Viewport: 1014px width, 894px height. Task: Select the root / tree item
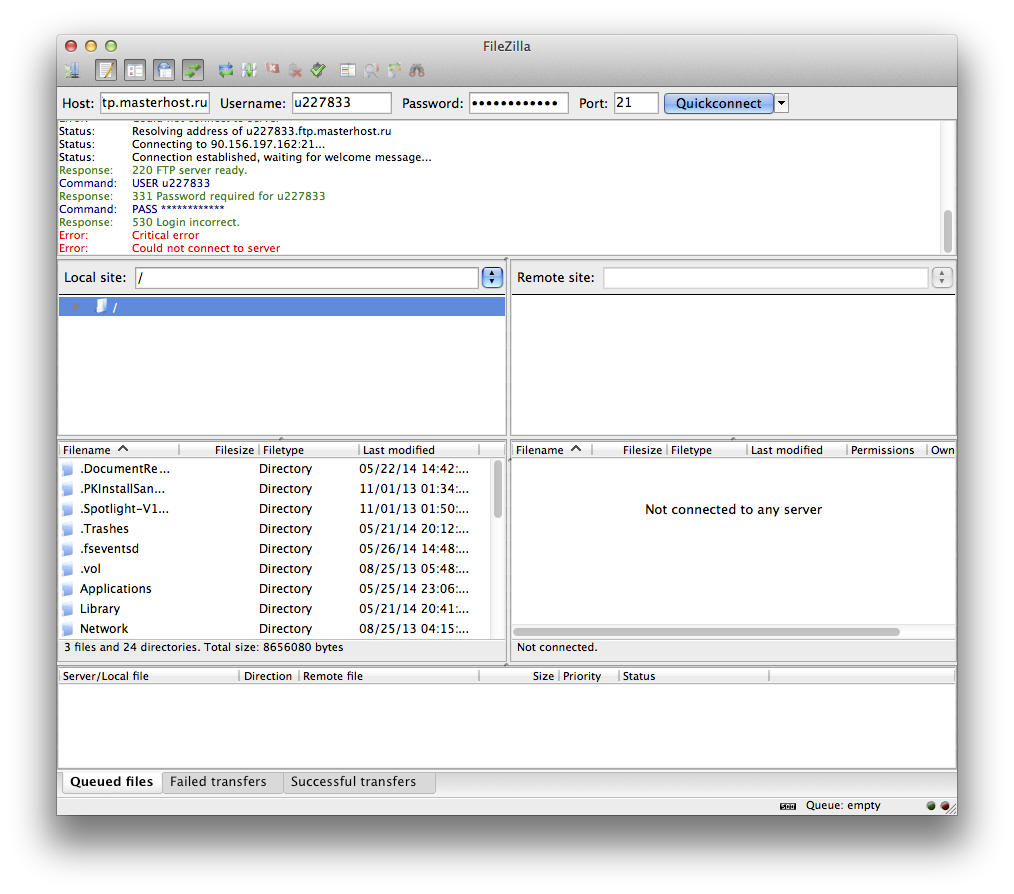coord(282,306)
